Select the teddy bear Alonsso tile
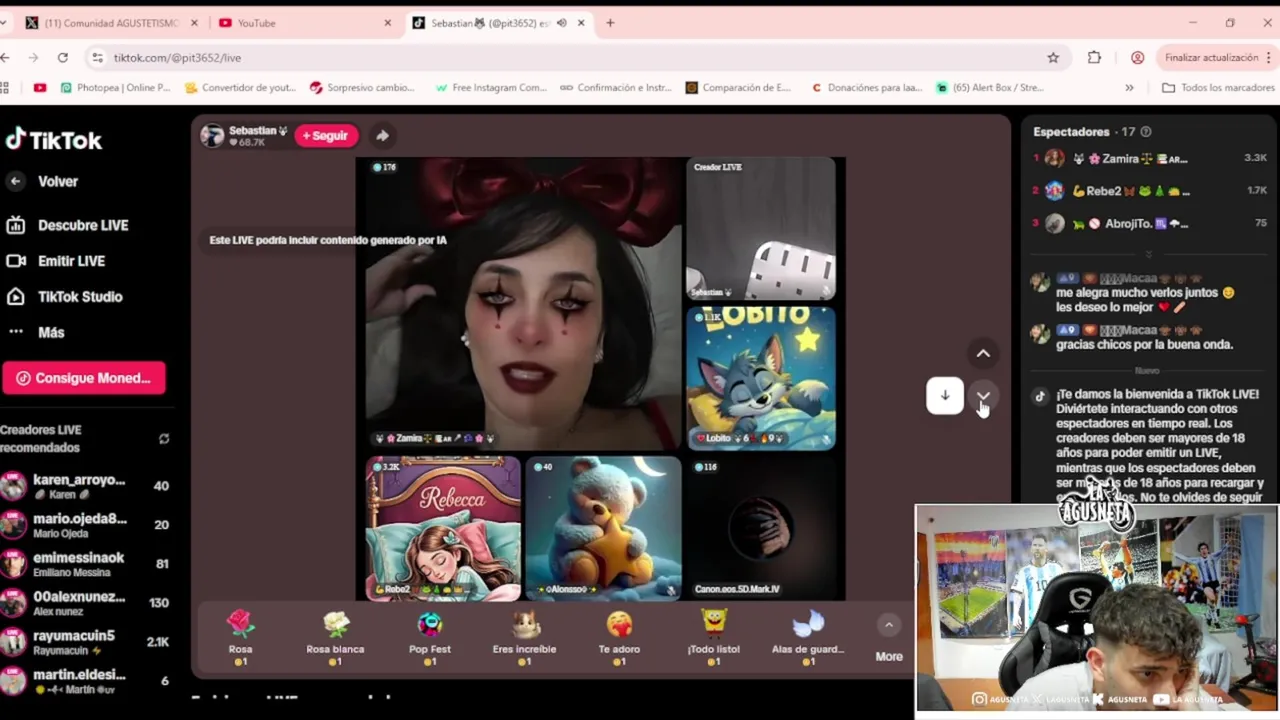 [x=603, y=528]
